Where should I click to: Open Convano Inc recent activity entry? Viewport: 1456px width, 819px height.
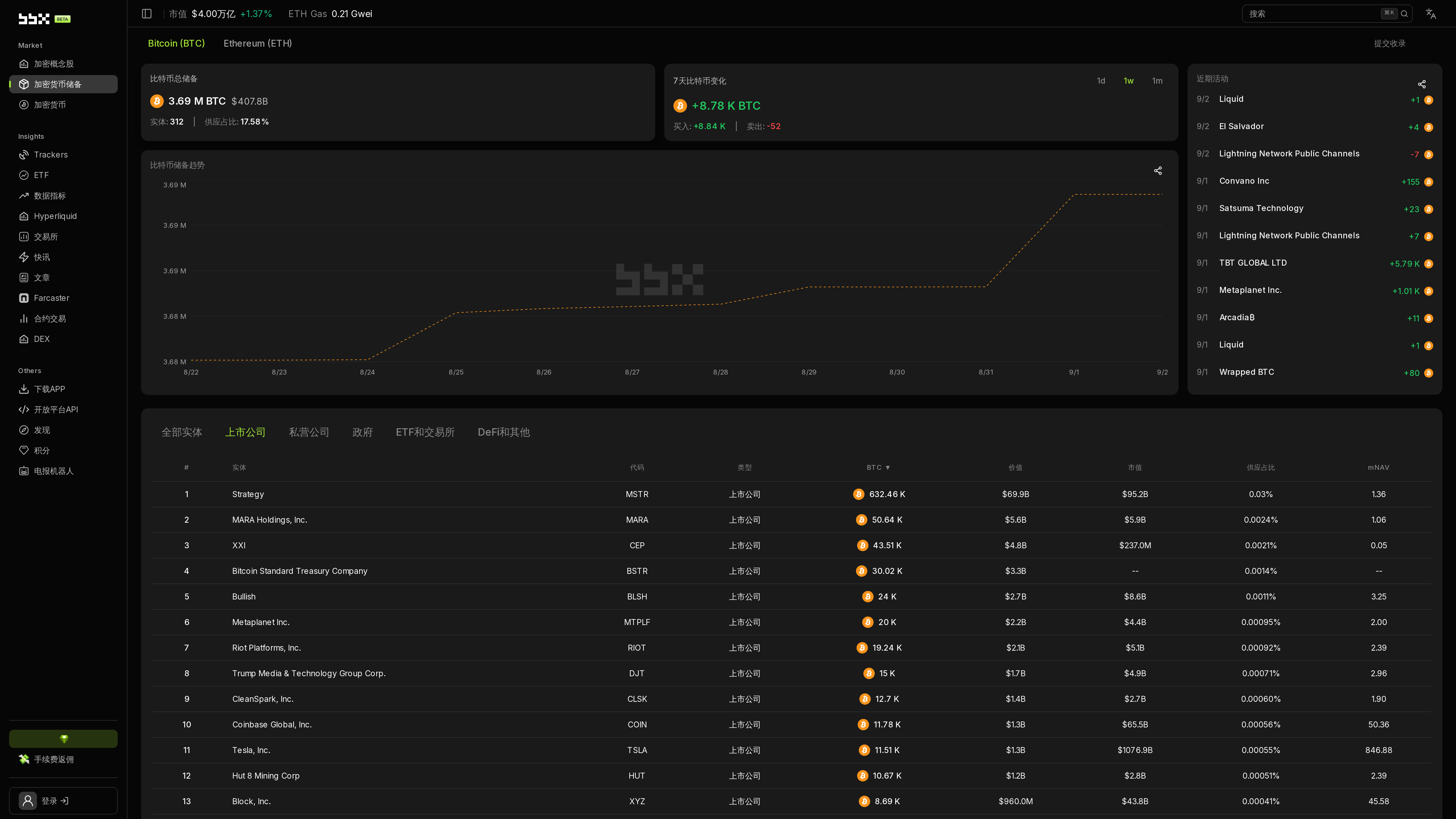[x=1314, y=181]
